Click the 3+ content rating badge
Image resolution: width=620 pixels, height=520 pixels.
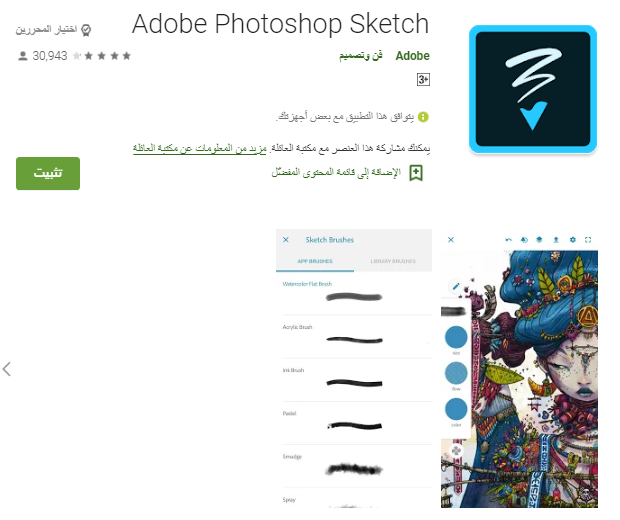(x=423, y=79)
